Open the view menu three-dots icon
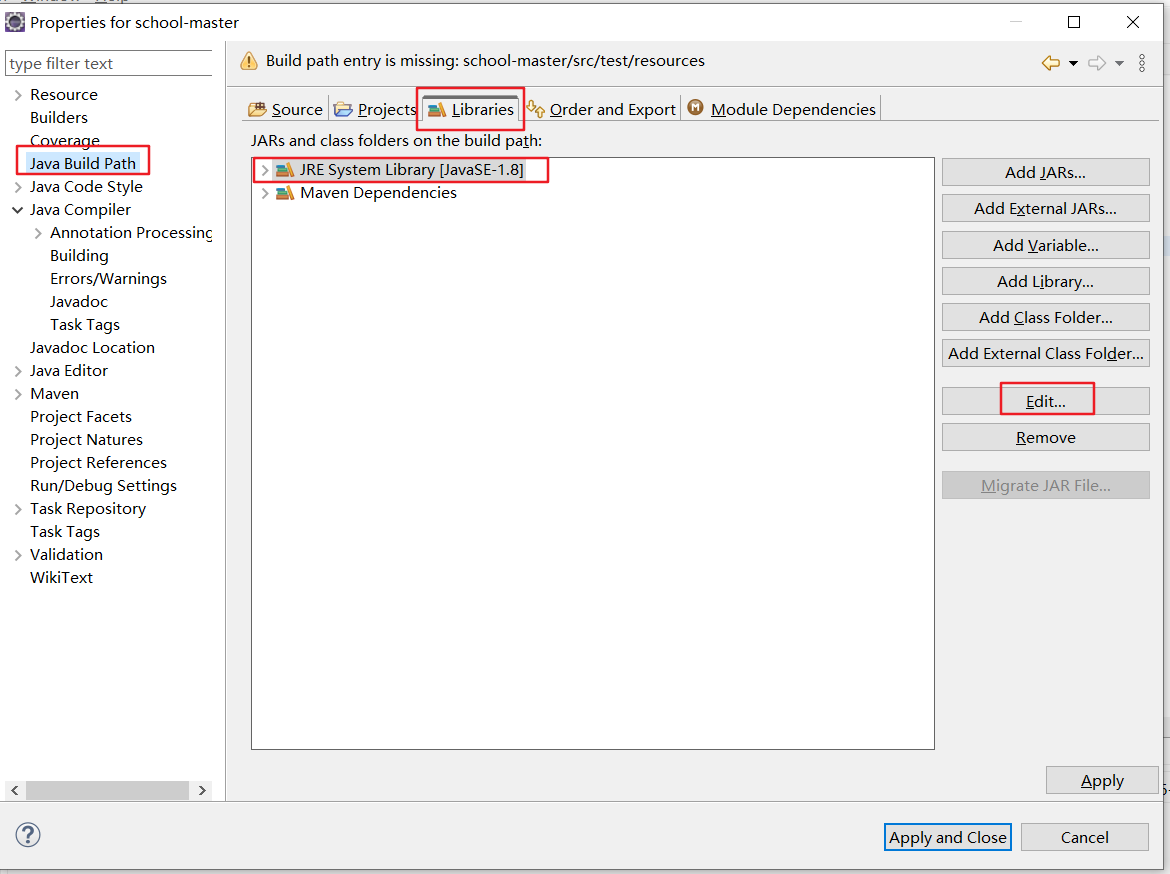Image resolution: width=1170 pixels, height=874 pixels. point(1142,63)
